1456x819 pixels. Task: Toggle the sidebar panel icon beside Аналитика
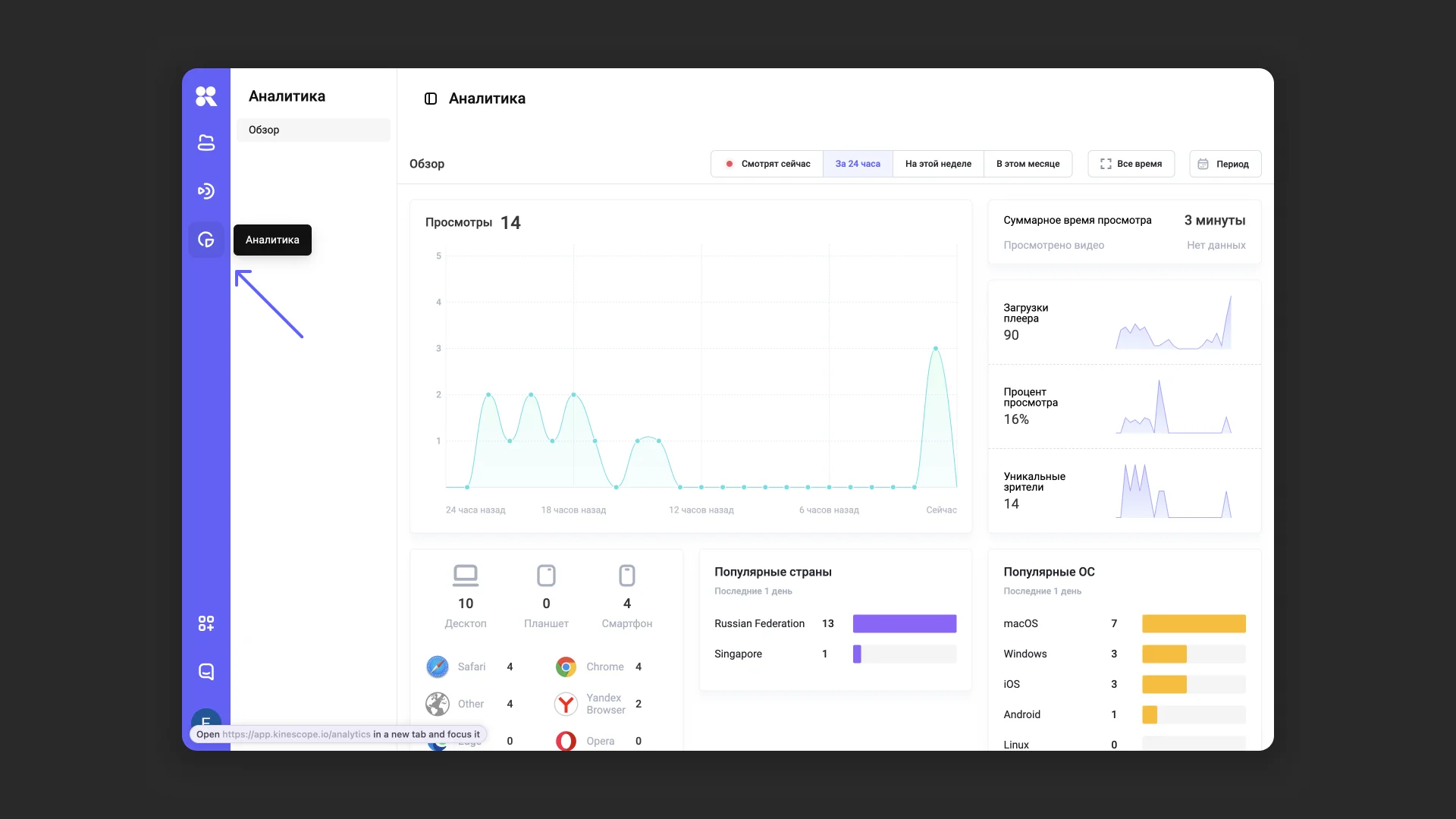431,99
